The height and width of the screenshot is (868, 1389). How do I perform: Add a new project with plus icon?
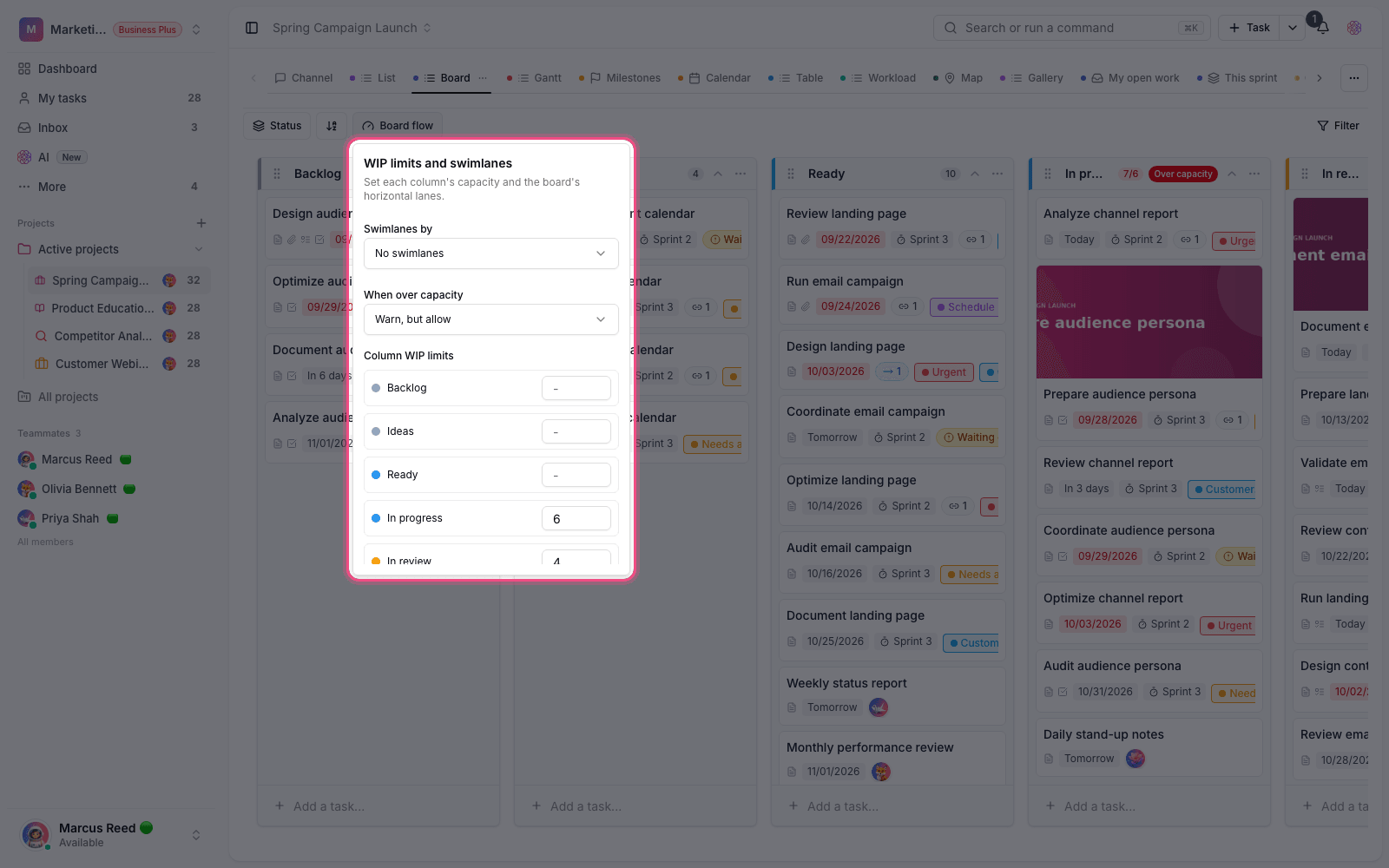(x=201, y=223)
